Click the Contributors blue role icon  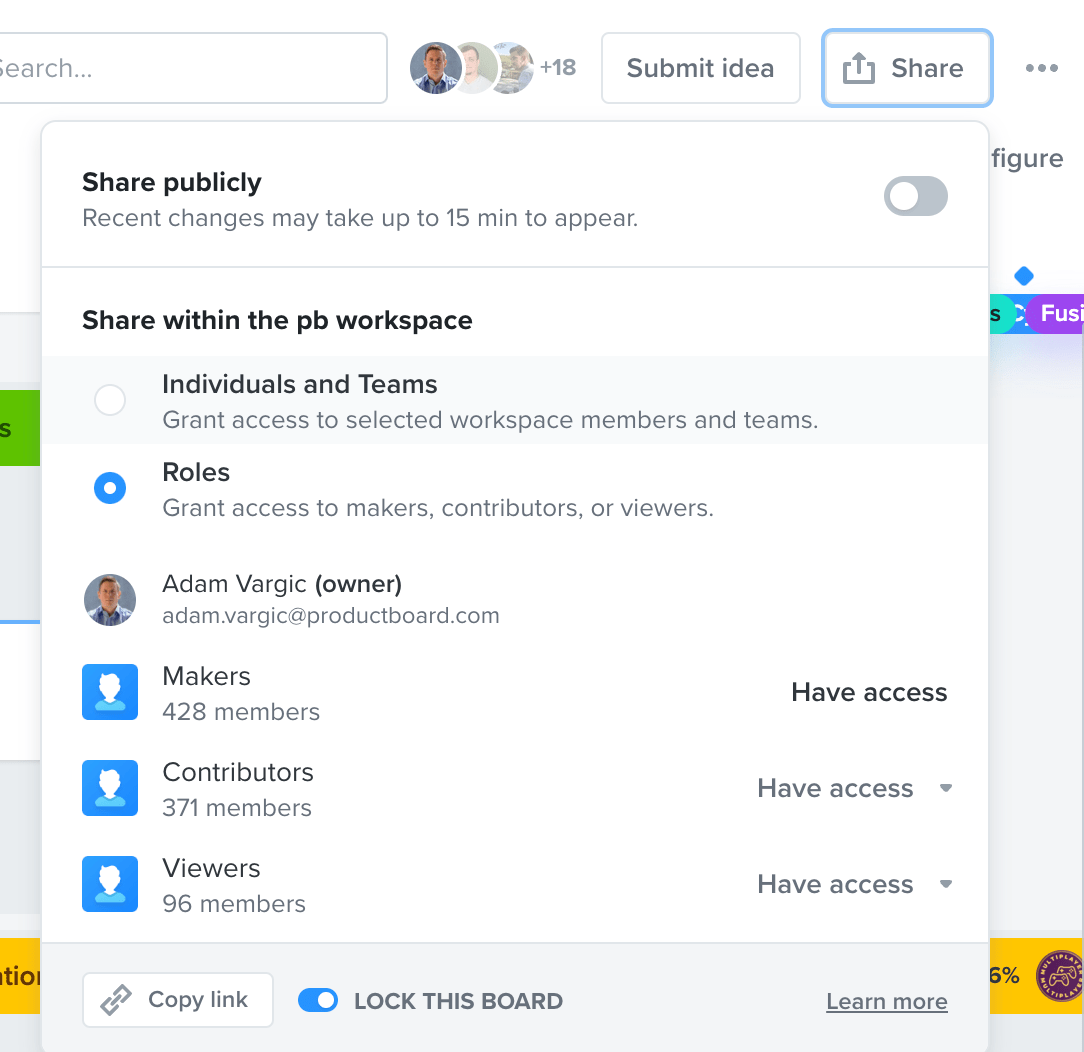(110, 788)
